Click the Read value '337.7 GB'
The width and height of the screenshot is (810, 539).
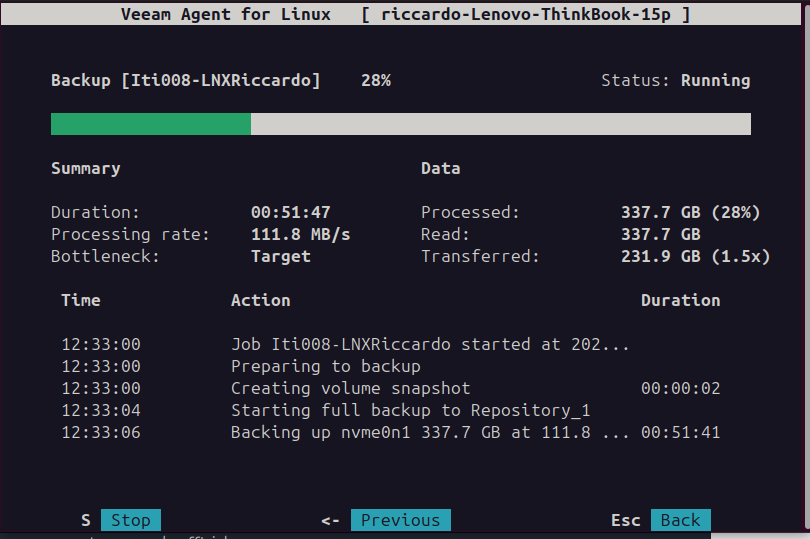click(661, 235)
